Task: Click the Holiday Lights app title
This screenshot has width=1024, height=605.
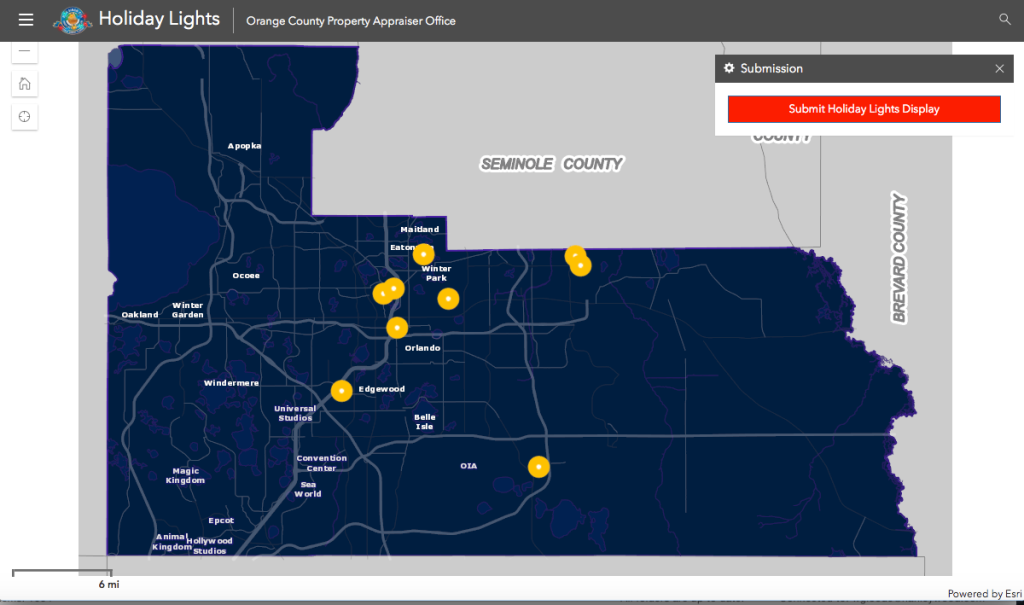Action: [159, 20]
